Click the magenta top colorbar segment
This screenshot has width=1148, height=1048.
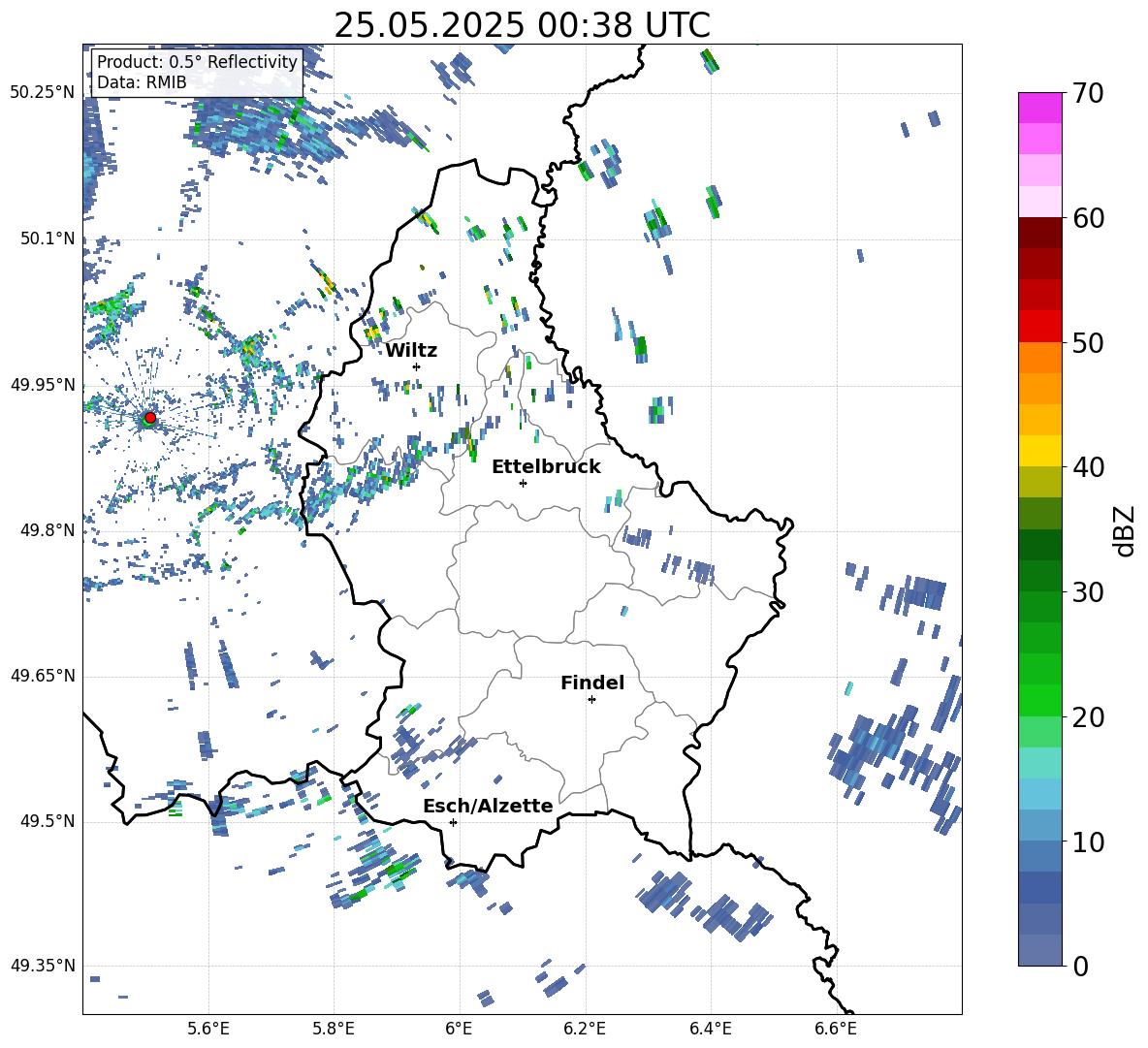1040,108
